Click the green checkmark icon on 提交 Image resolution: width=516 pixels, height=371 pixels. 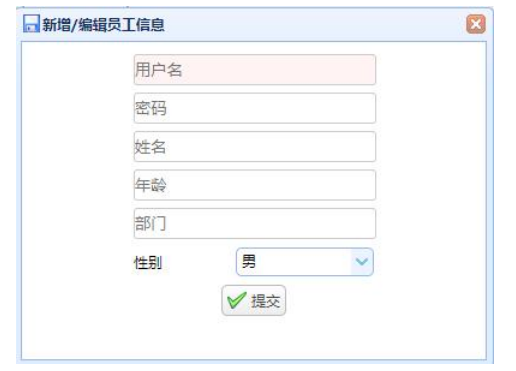237,300
